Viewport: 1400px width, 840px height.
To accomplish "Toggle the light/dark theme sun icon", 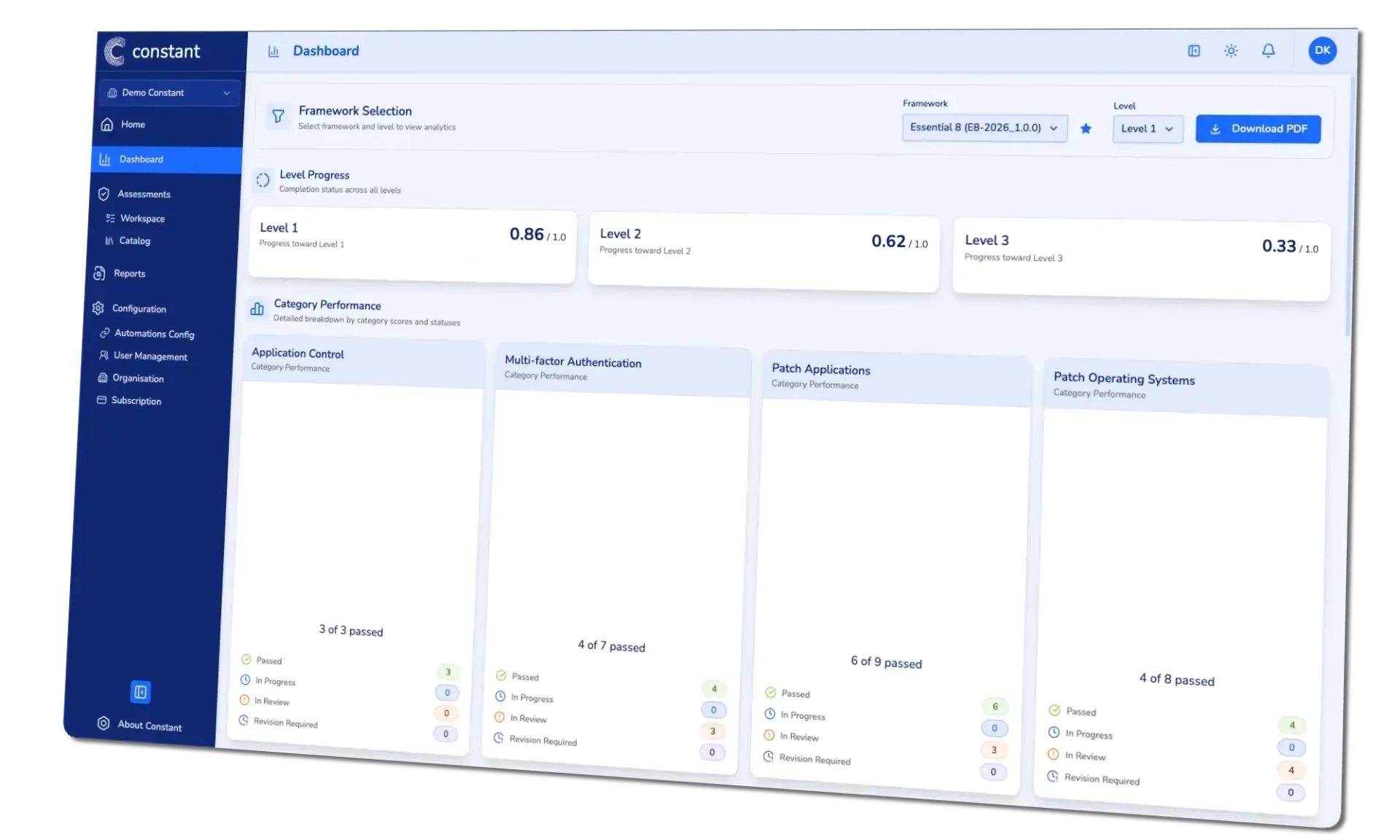I will point(1231,50).
